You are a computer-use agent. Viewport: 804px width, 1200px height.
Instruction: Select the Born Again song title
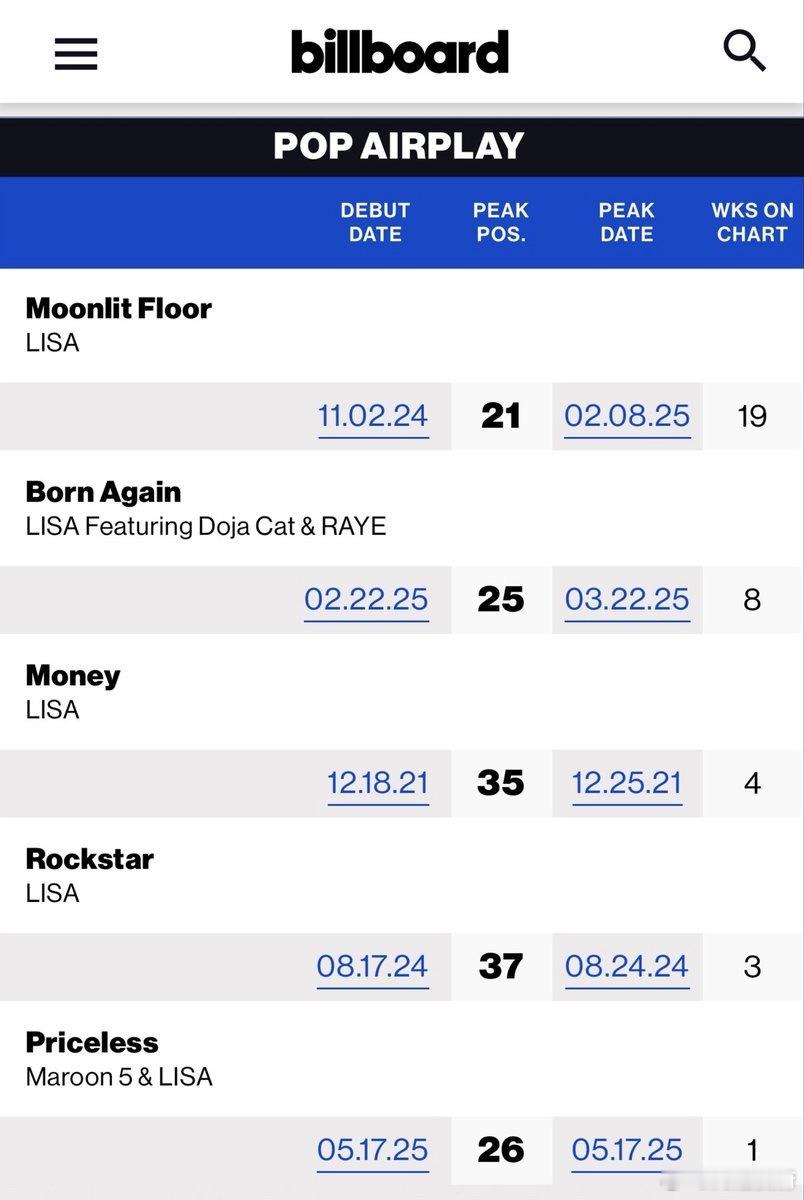(103, 492)
